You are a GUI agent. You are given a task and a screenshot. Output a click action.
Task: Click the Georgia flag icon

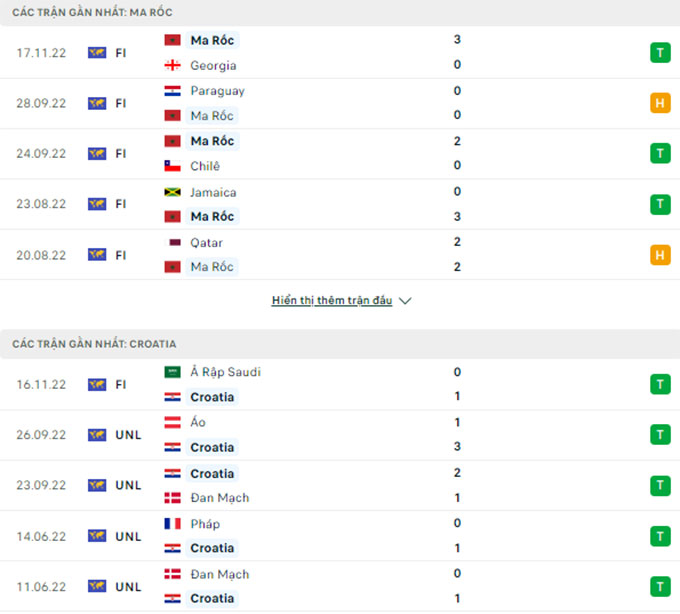point(171,65)
